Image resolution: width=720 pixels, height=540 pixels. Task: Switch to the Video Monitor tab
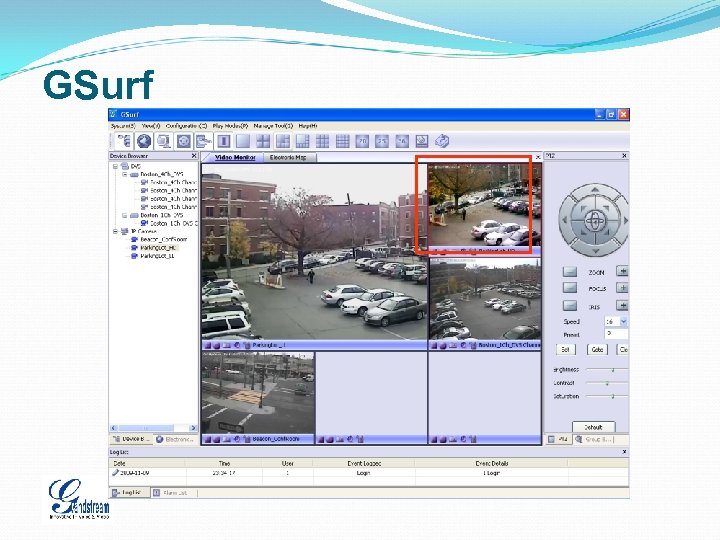click(x=235, y=158)
